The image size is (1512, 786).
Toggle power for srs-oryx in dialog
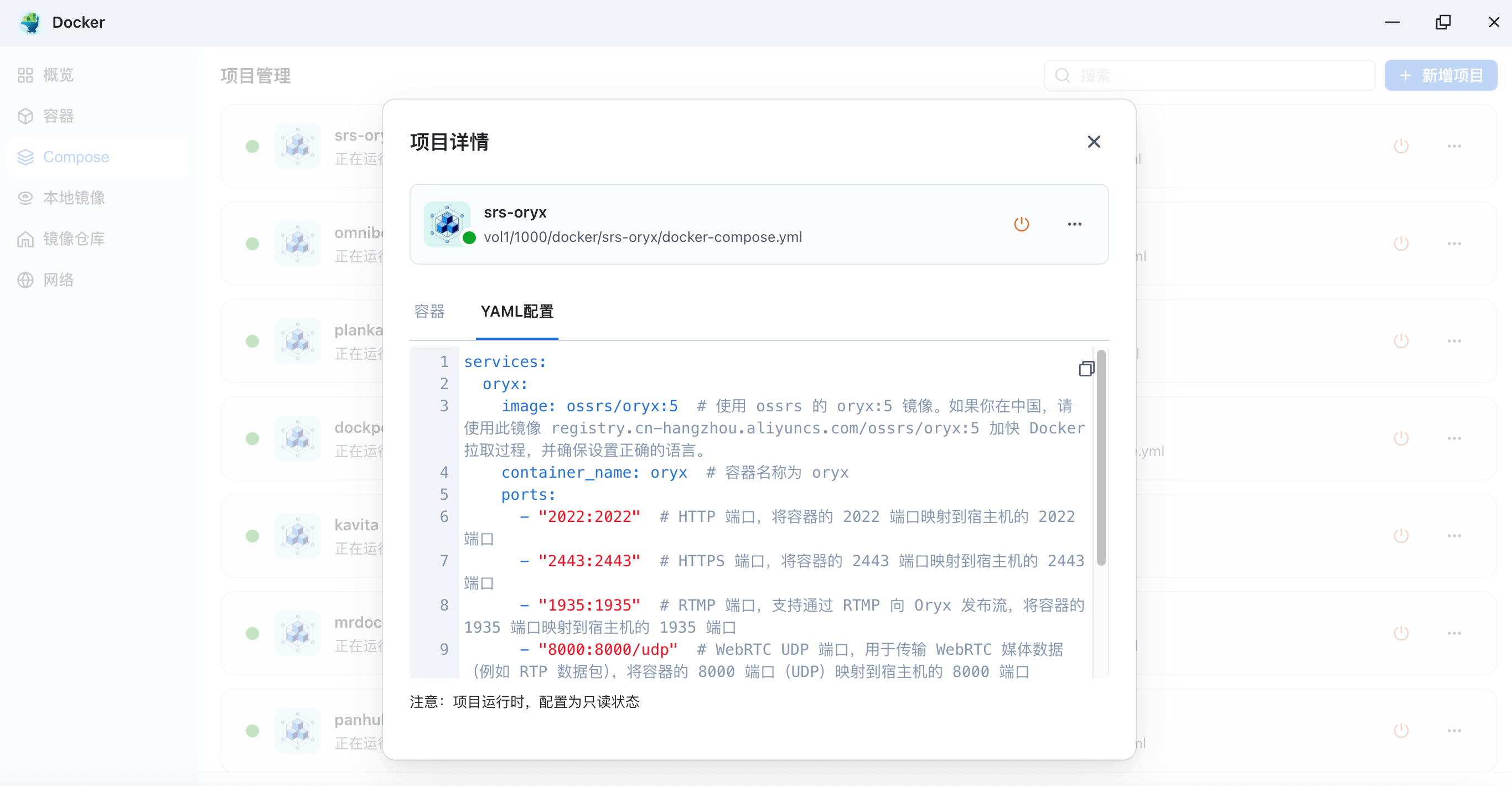coord(1021,224)
